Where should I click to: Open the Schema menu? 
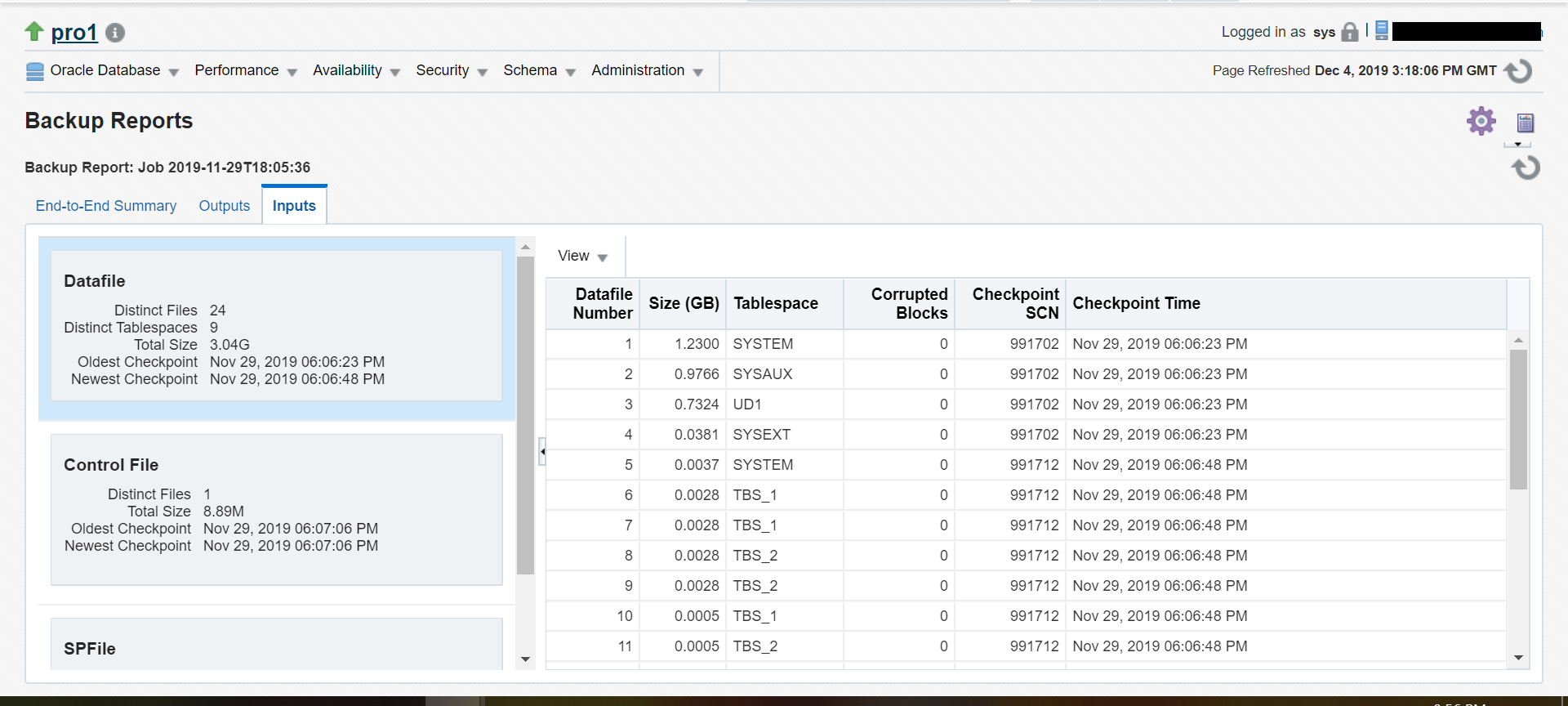click(539, 71)
